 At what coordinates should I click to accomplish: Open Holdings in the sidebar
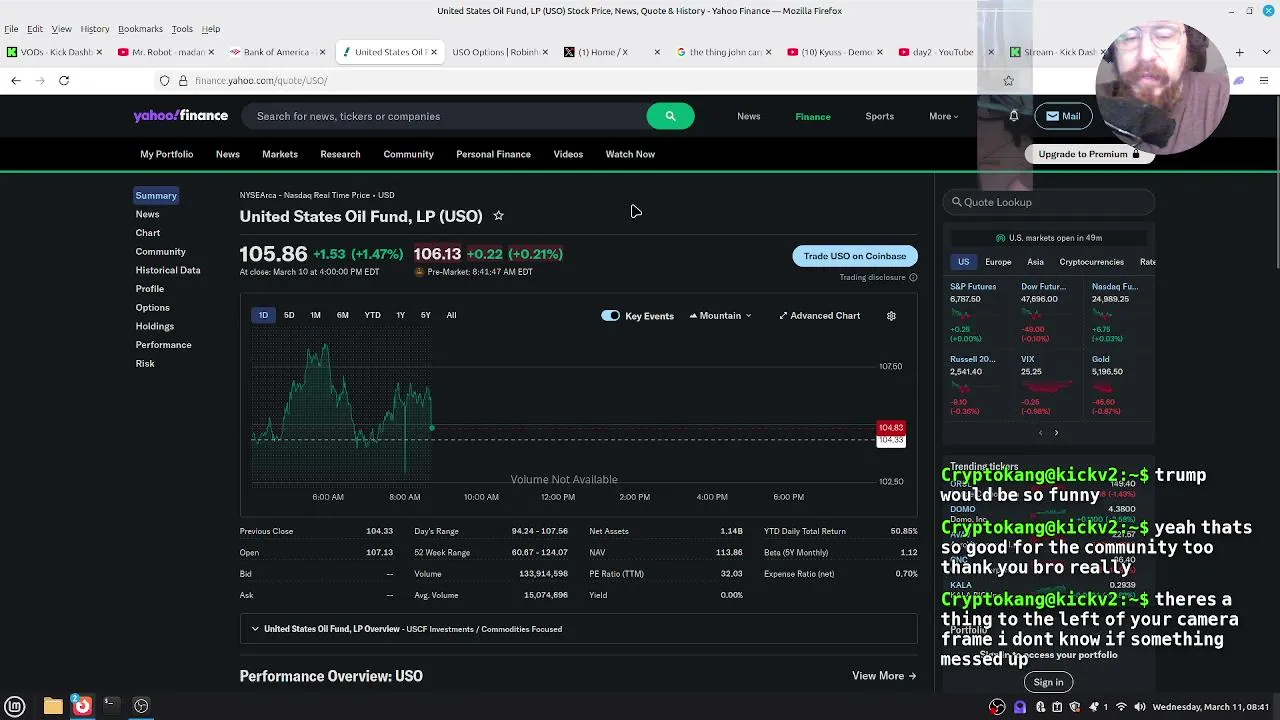click(x=155, y=326)
